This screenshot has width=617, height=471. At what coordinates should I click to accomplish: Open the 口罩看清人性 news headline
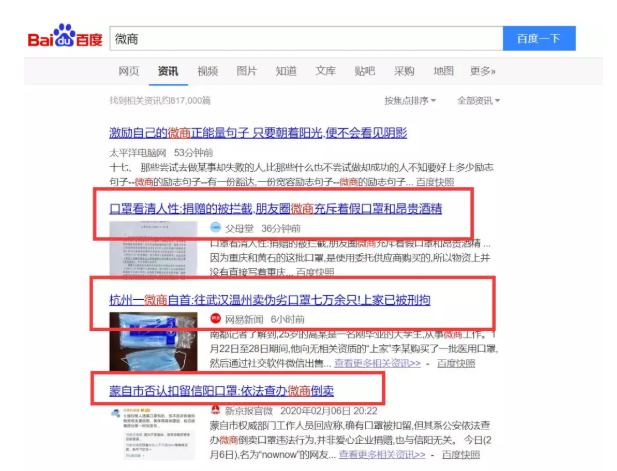pyautogui.click(x=275, y=209)
